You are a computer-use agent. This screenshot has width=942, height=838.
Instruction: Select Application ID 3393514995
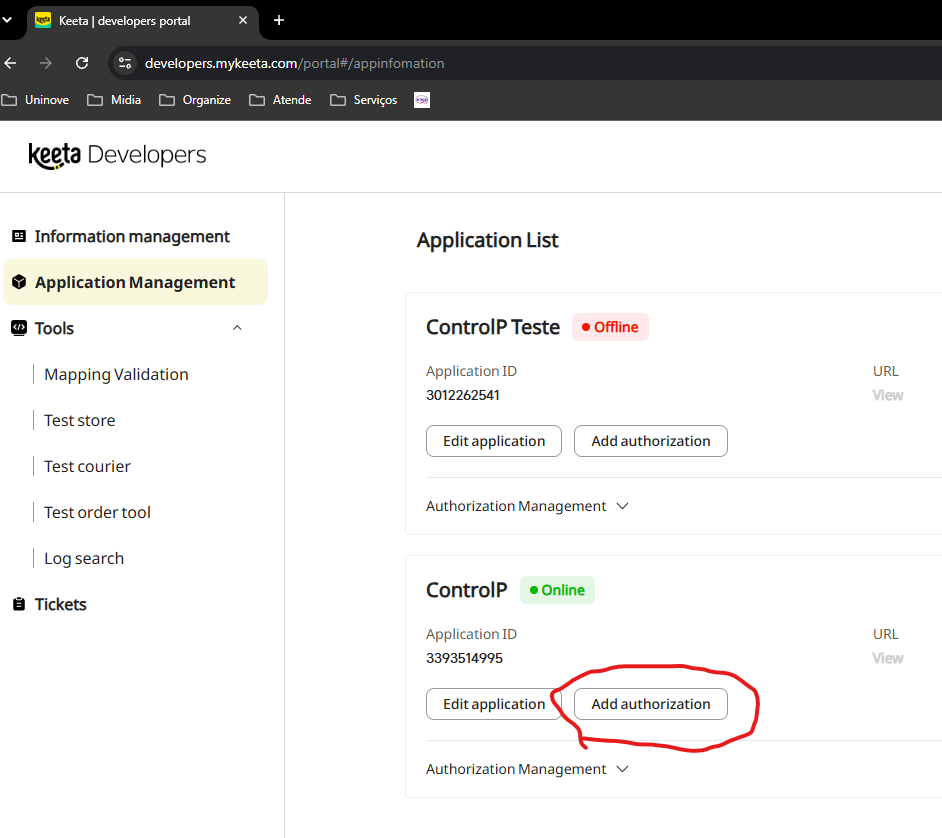point(464,658)
